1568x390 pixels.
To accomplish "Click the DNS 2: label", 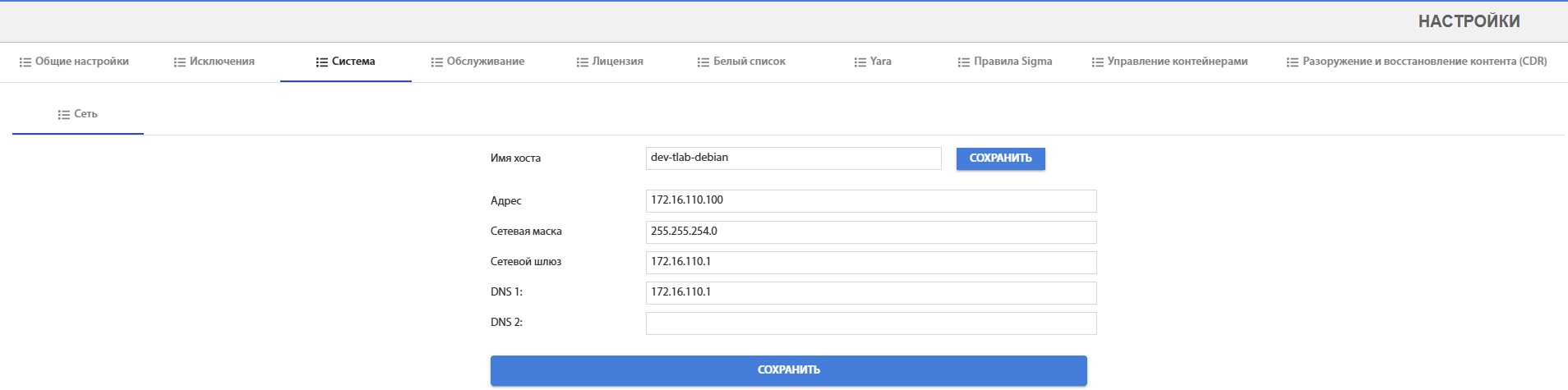I will (506, 323).
